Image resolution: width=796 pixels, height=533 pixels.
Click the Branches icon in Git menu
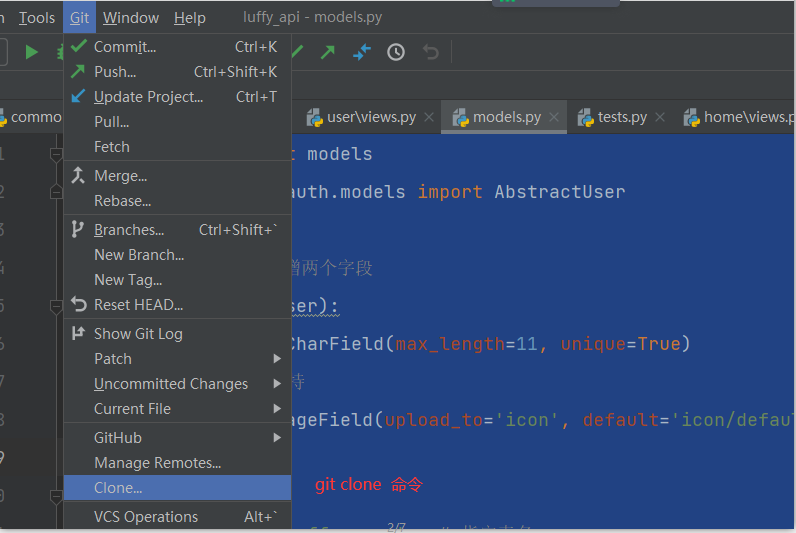[x=79, y=230]
